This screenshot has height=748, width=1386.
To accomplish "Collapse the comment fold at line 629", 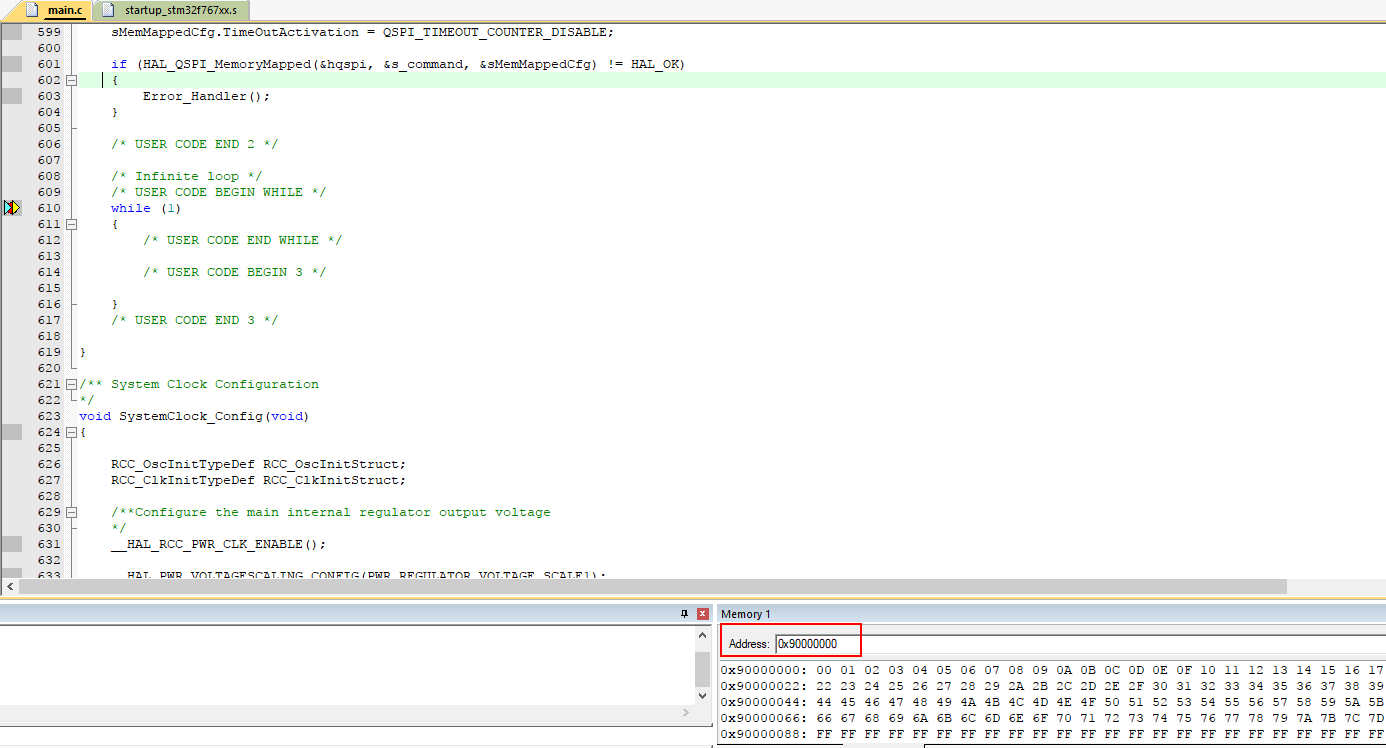I will pyautogui.click(x=71, y=512).
